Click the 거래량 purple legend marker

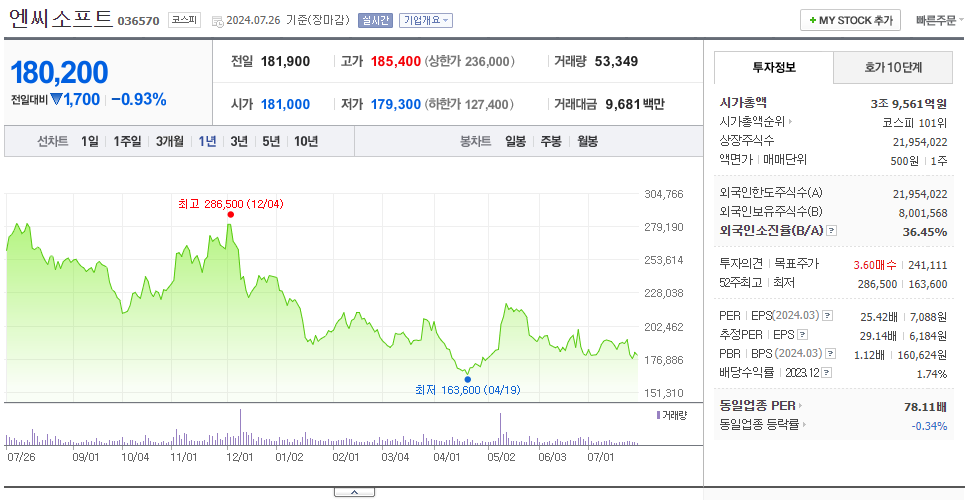[658, 415]
